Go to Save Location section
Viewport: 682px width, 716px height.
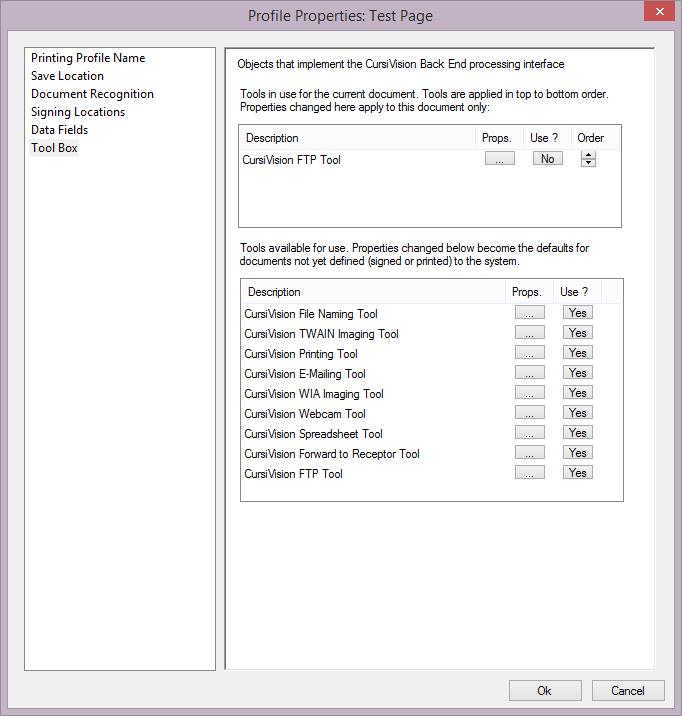coord(67,76)
